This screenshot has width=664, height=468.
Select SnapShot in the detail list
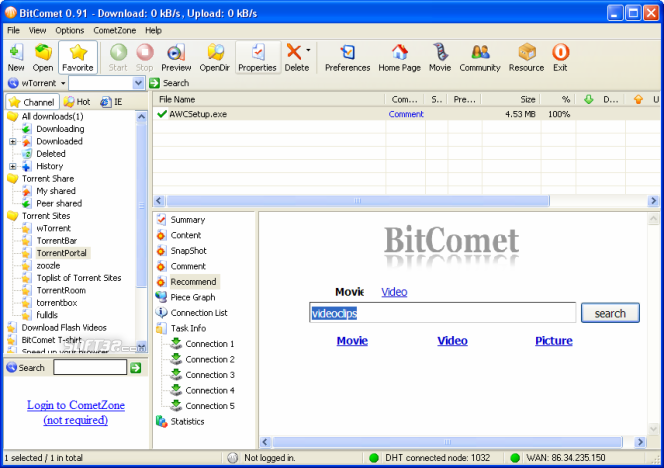188,251
